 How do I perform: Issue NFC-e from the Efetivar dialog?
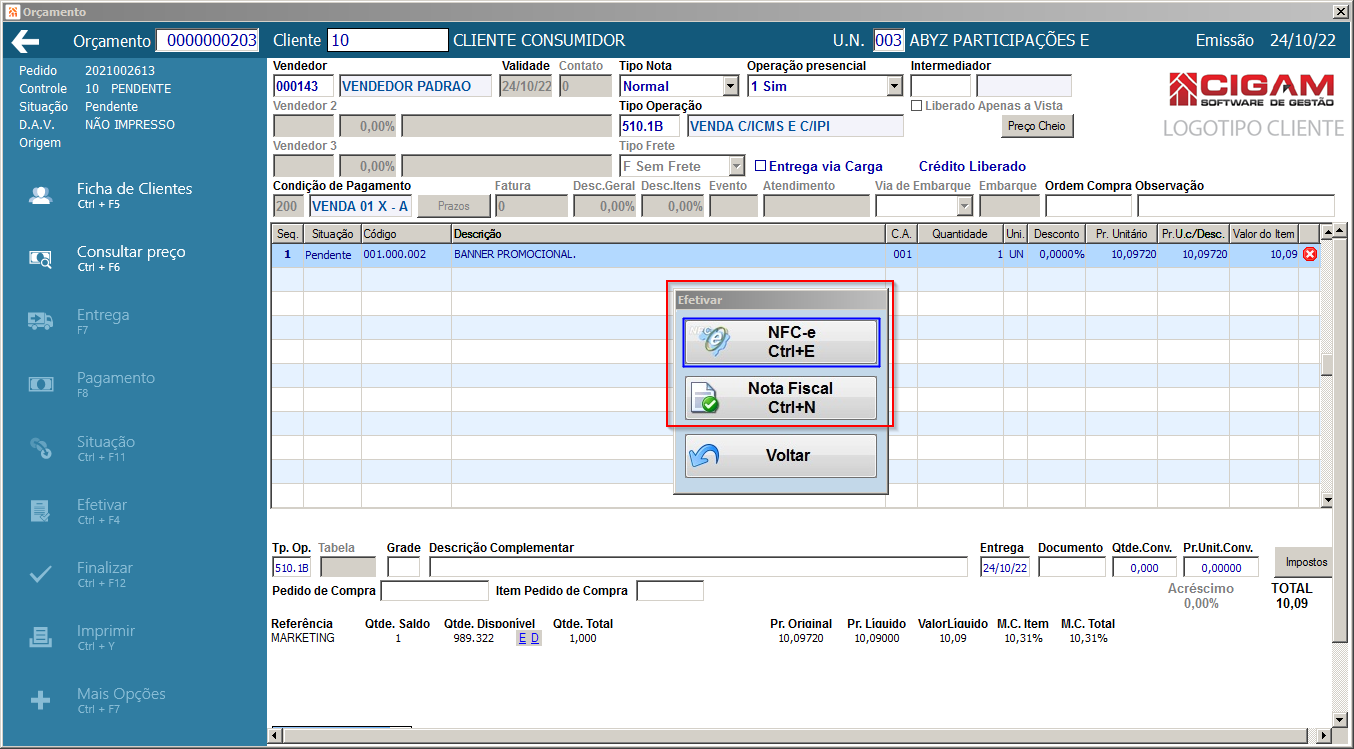click(x=781, y=342)
